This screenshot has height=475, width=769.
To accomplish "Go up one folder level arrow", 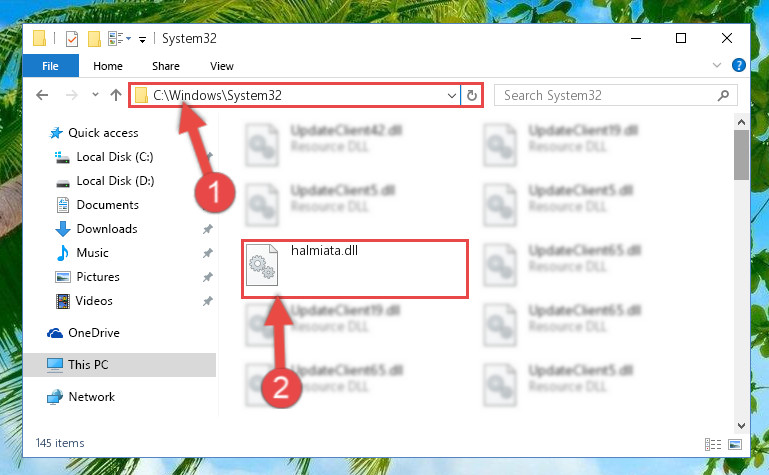I will (x=116, y=95).
